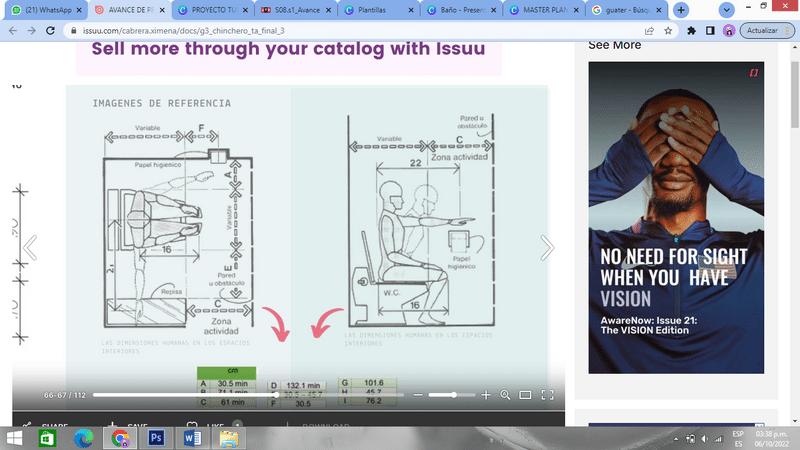Share this page from address bar

pos(649,31)
